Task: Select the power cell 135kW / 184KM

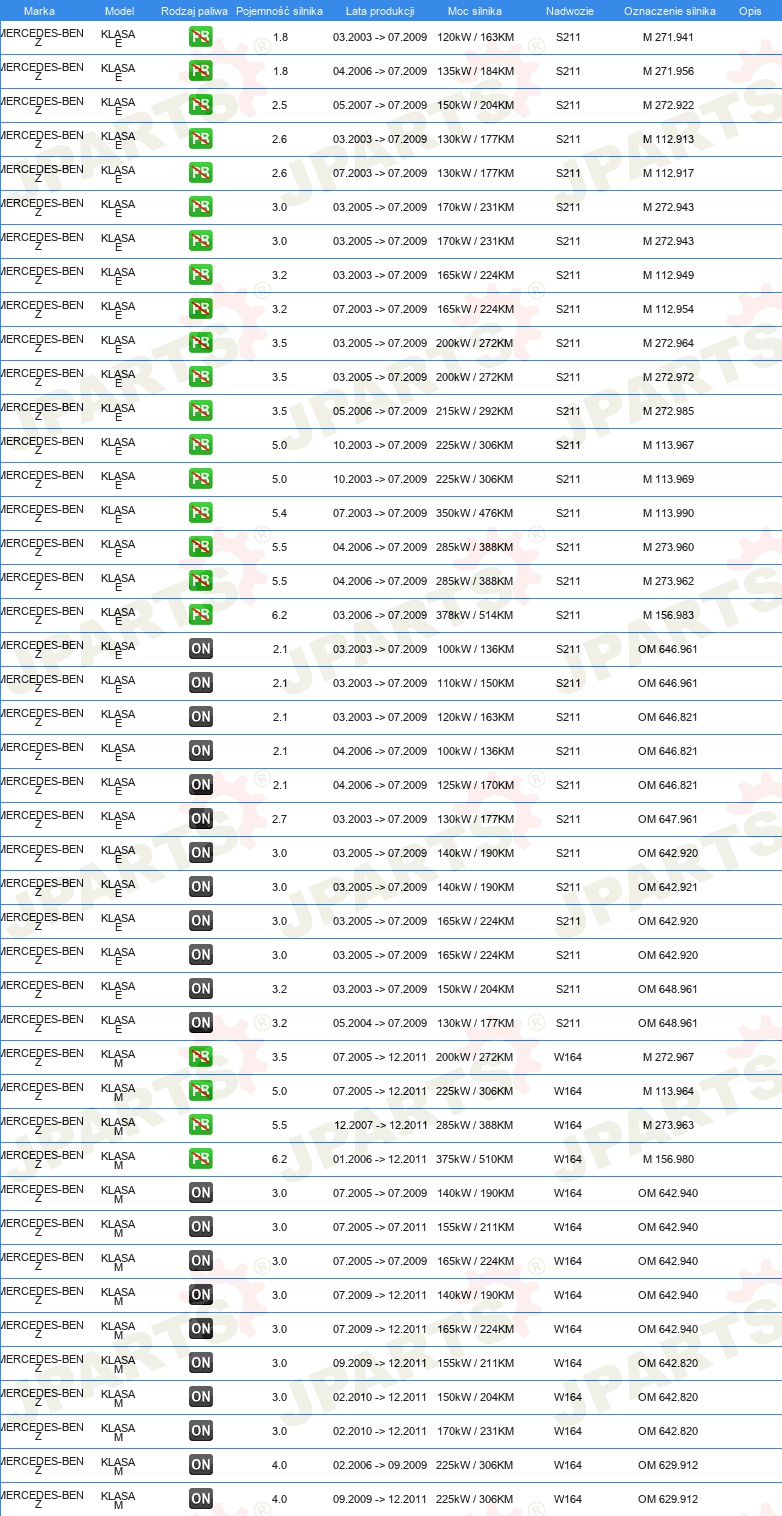Action: click(475, 71)
